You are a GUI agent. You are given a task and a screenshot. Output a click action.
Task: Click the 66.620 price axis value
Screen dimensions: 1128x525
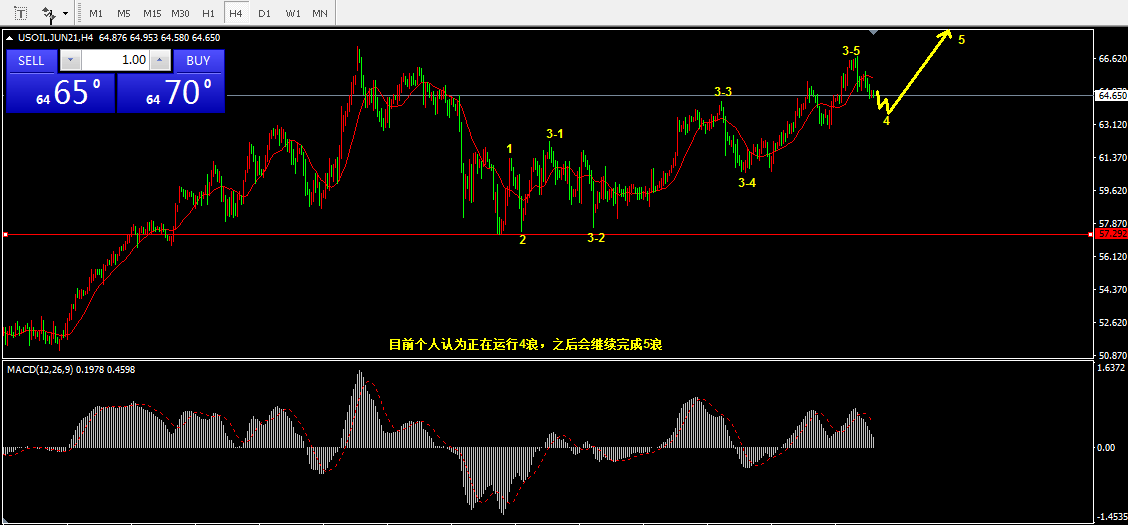tap(1111, 59)
